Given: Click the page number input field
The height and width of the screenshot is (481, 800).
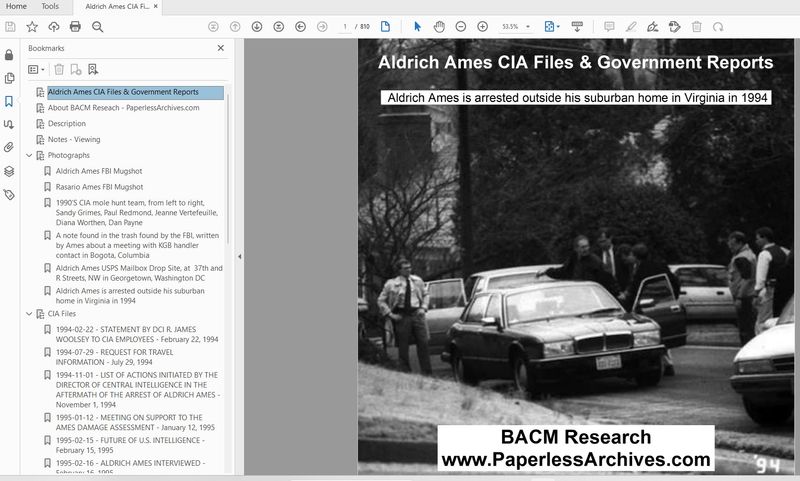Looking at the screenshot, I should tap(346, 27).
